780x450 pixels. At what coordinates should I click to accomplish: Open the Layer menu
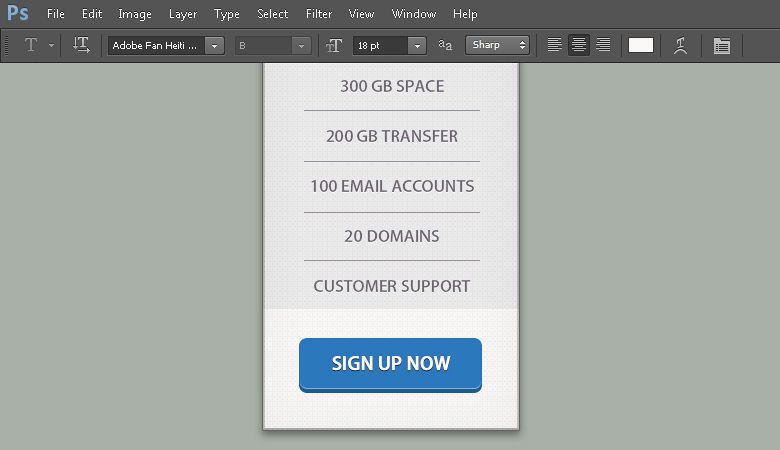coord(183,14)
